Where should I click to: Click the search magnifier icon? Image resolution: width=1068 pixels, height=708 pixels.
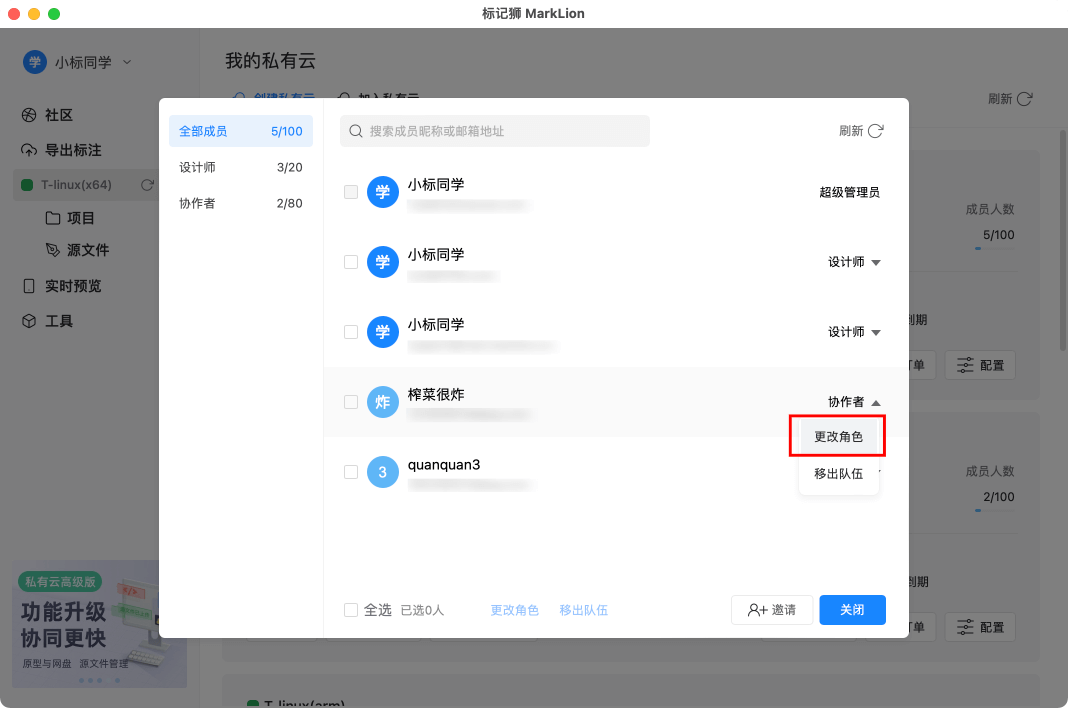click(355, 131)
